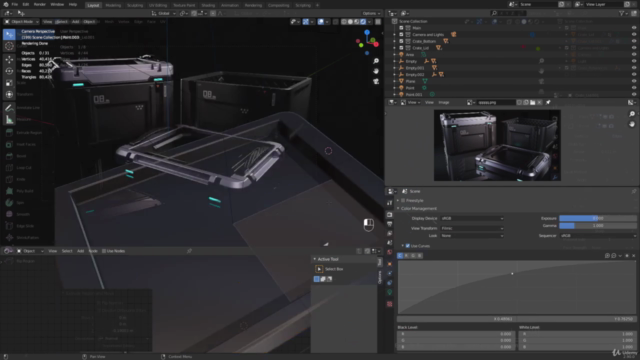Open the Image menu in Image Editor
This screenshot has width=640, height=360.
[x=444, y=102]
